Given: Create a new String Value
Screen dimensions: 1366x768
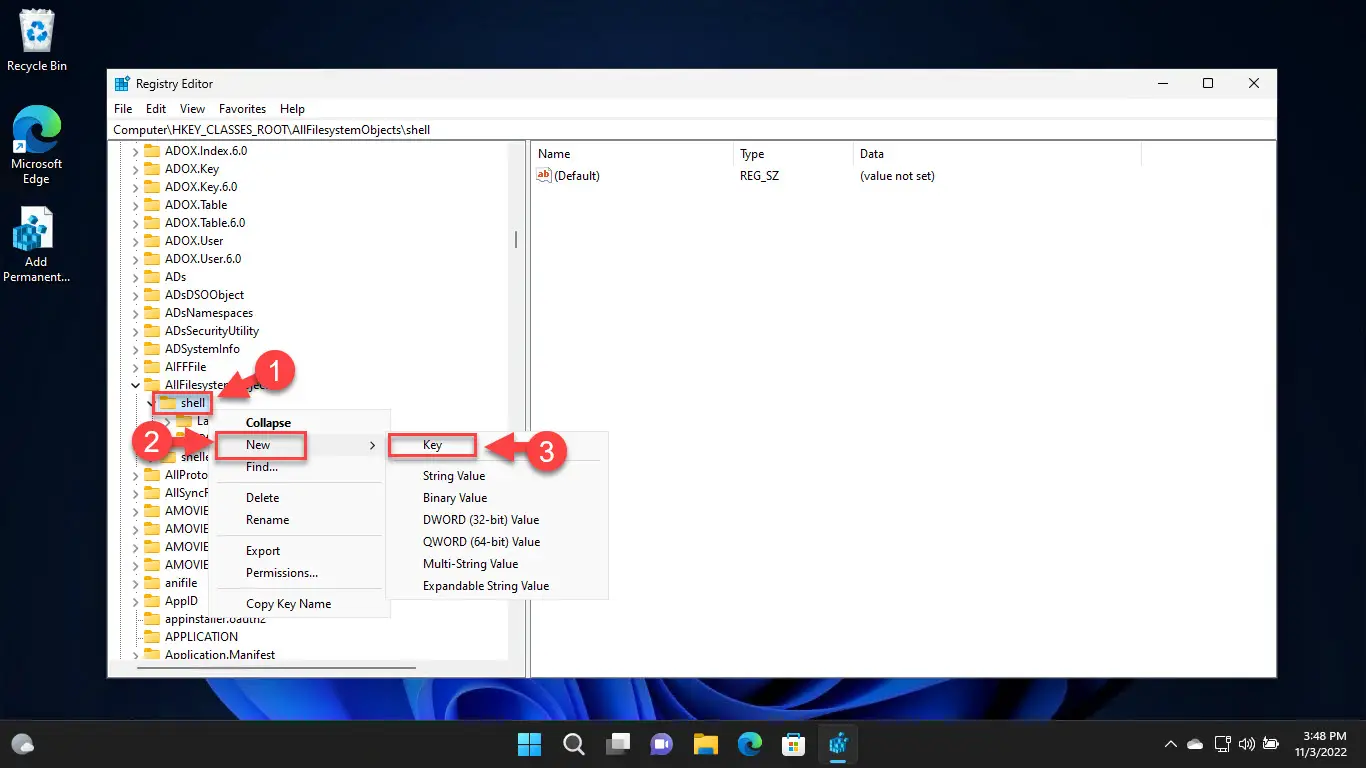Looking at the screenshot, I should (496, 476).
